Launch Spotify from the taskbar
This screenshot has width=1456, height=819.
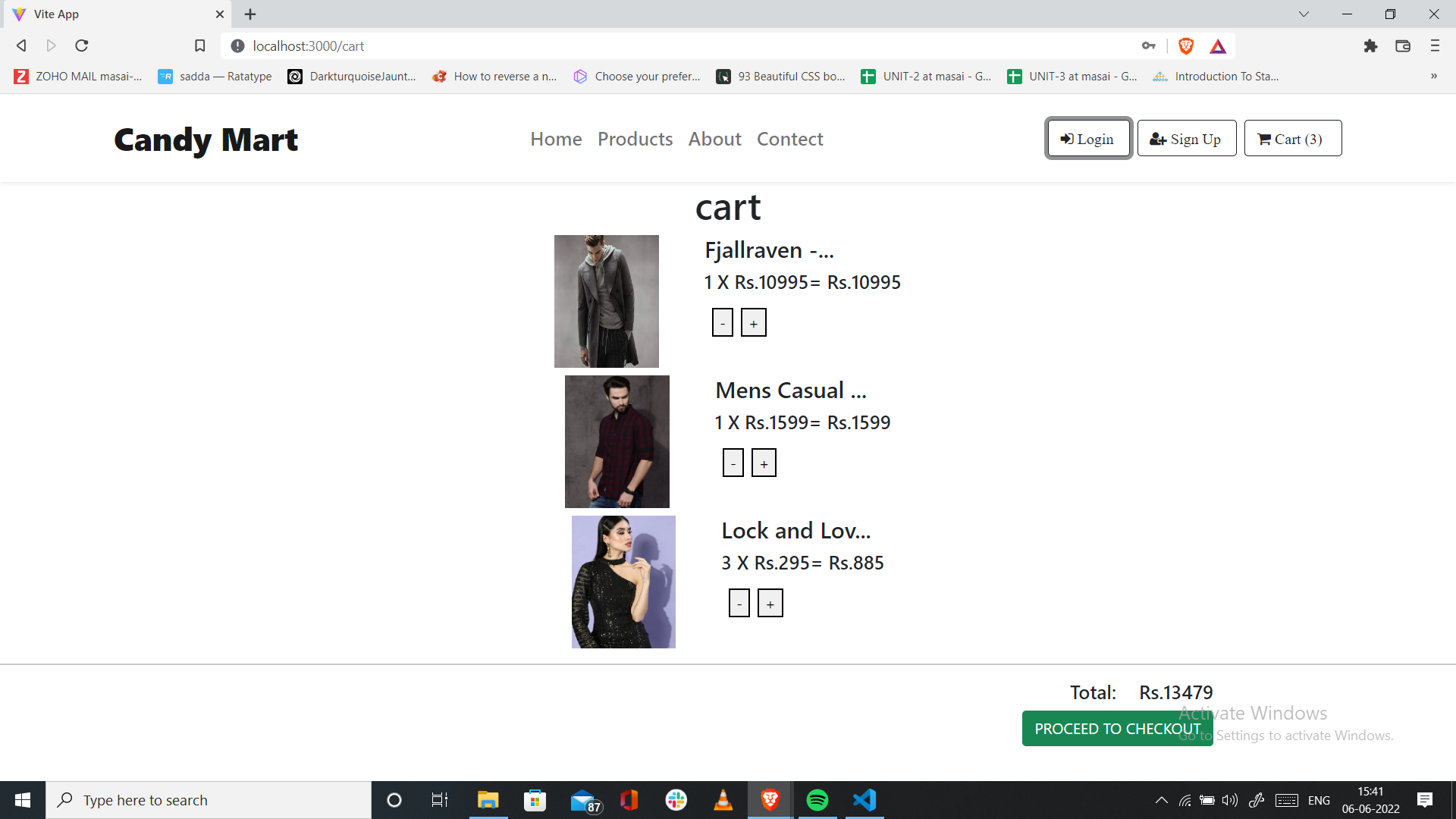coord(817,799)
